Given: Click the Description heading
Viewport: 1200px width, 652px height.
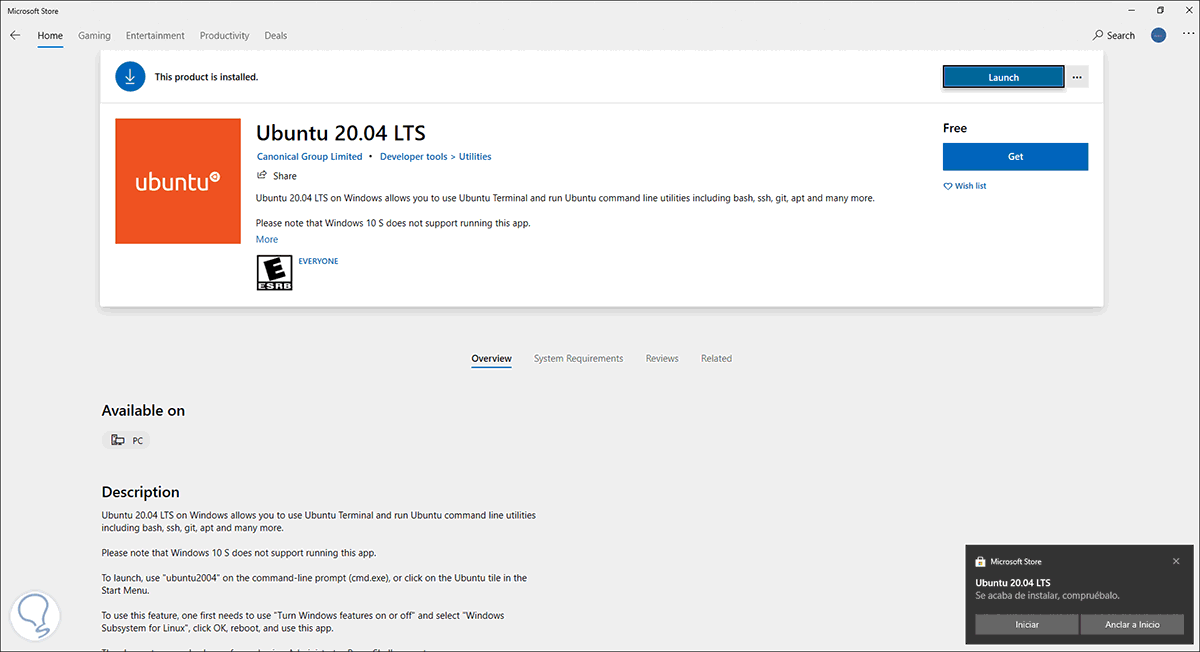Looking at the screenshot, I should point(141,492).
